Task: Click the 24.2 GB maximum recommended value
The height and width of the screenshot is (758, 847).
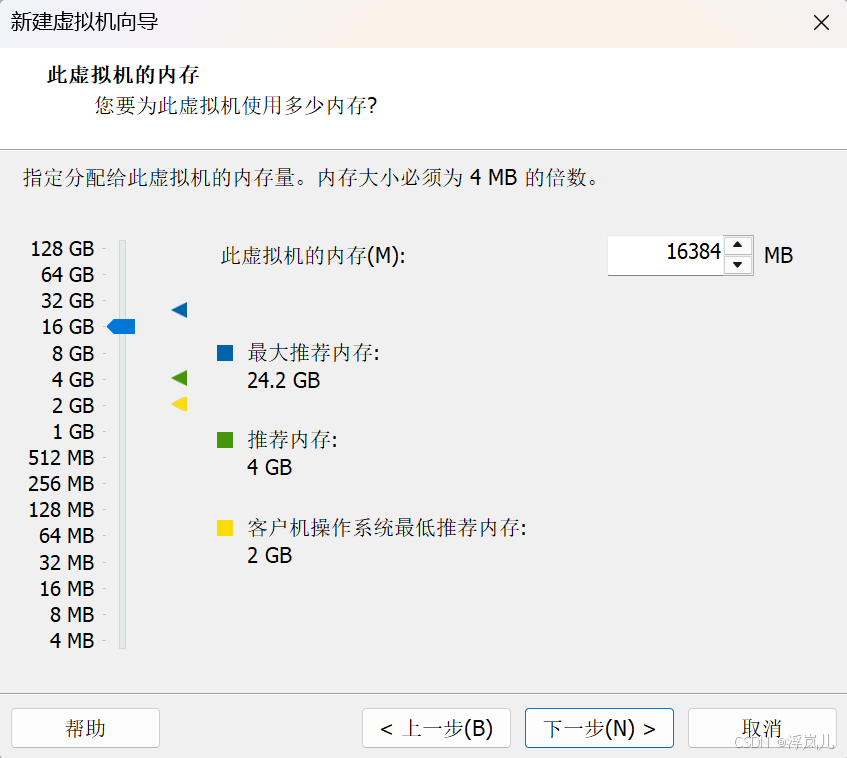Action: [x=284, y=381]
